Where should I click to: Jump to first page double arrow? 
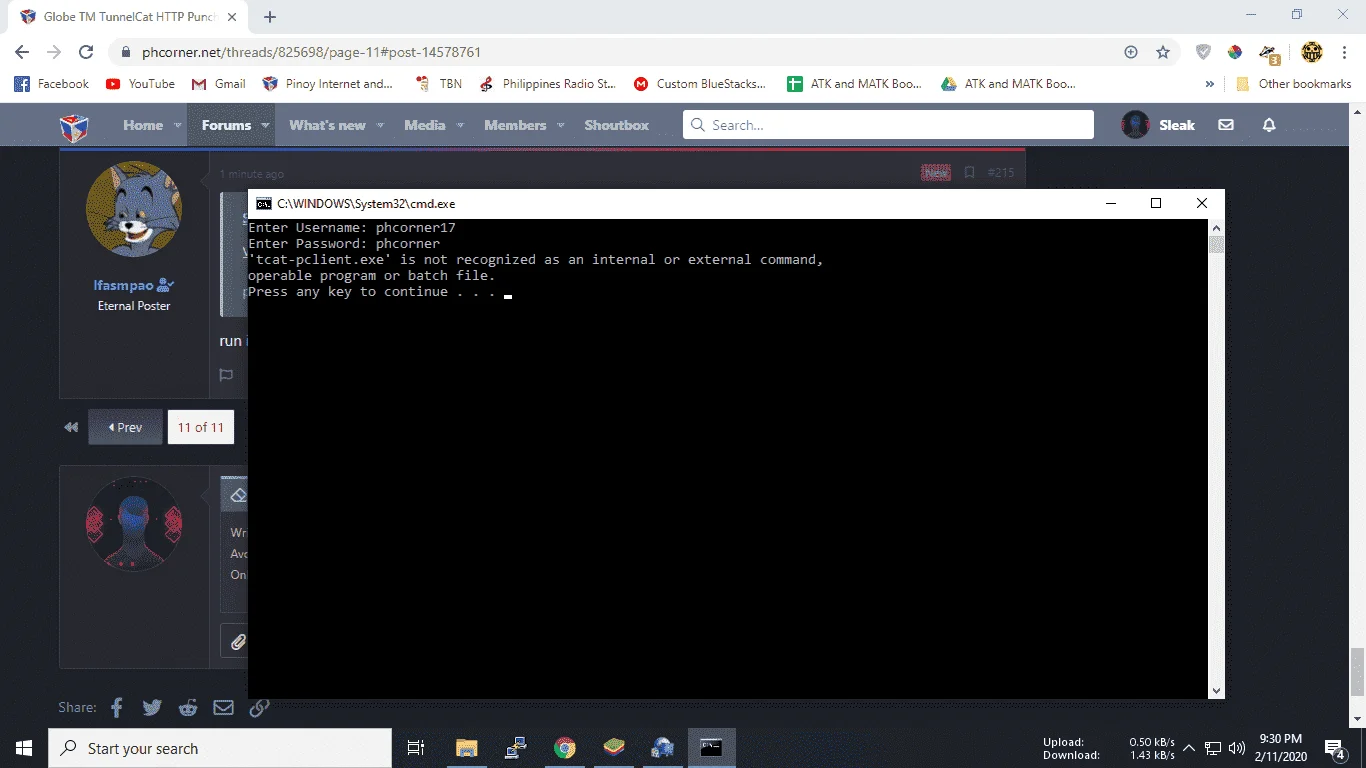[71, 427]
